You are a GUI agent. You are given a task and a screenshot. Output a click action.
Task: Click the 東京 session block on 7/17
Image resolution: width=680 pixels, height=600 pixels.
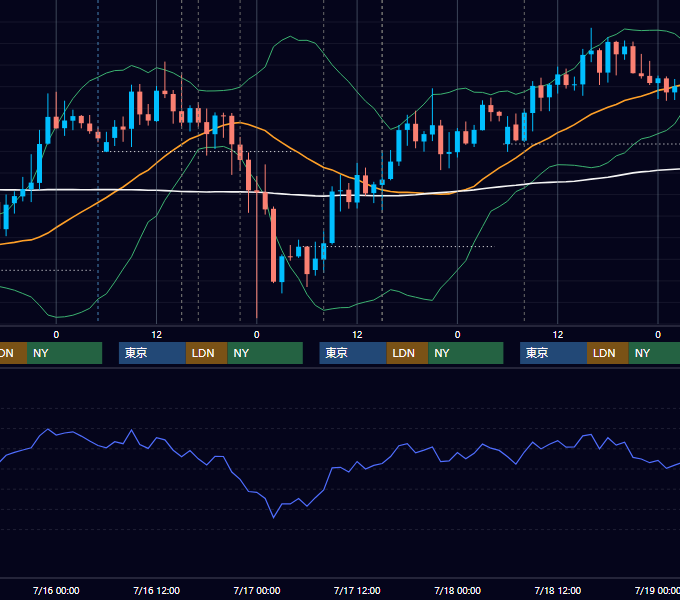(353, 353)
